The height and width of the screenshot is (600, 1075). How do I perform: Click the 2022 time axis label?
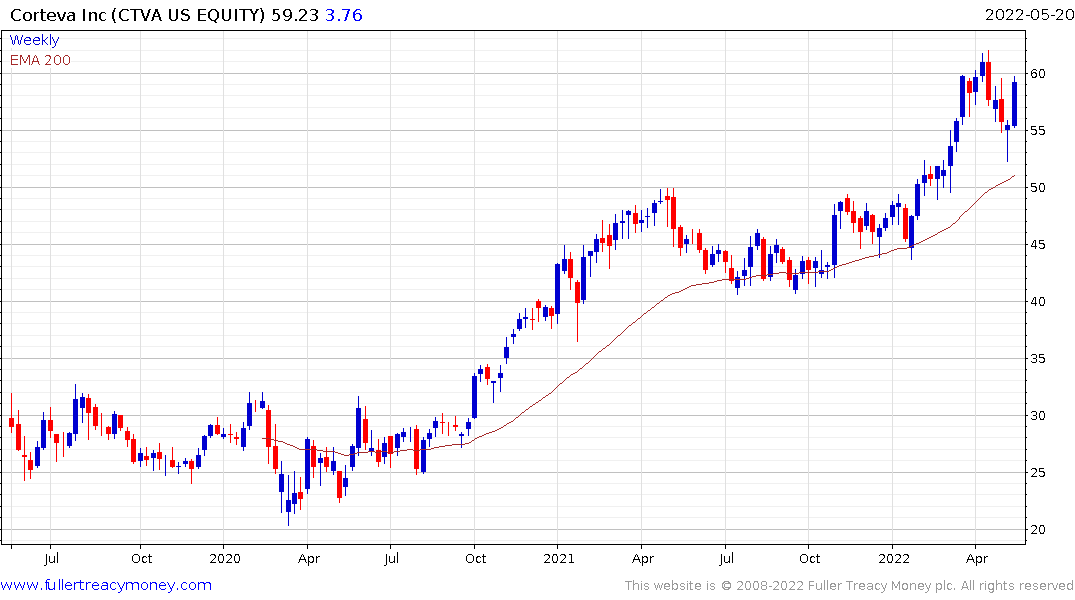coord(893,558)
